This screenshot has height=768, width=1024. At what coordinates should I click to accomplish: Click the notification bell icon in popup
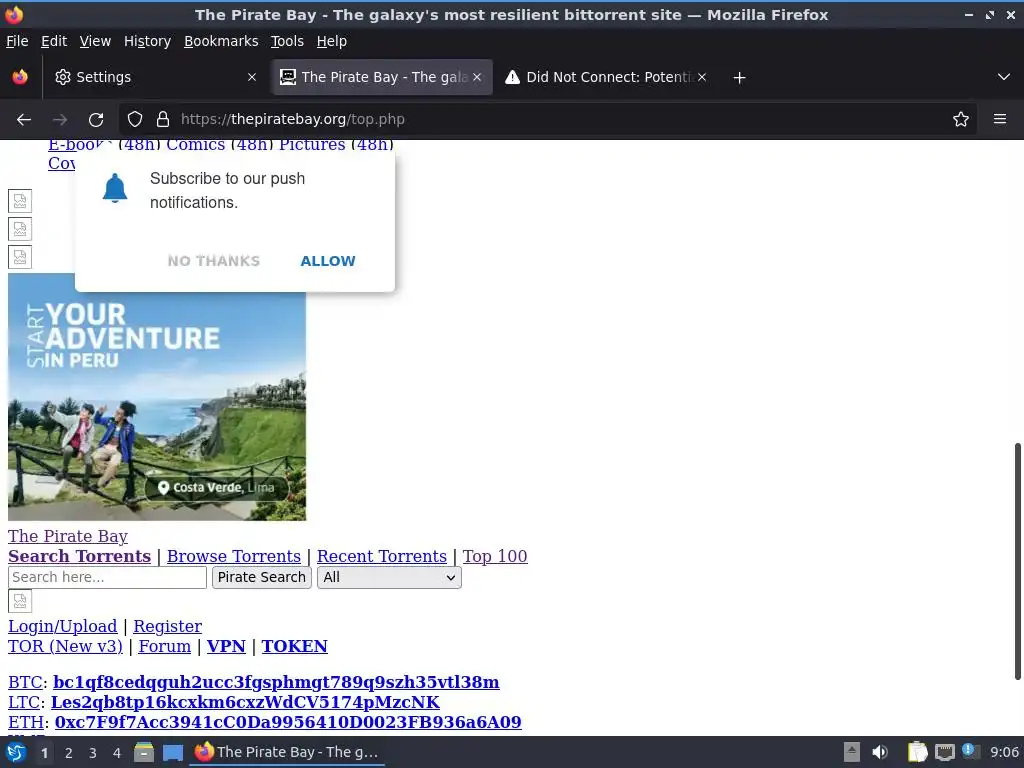point(115,189)
